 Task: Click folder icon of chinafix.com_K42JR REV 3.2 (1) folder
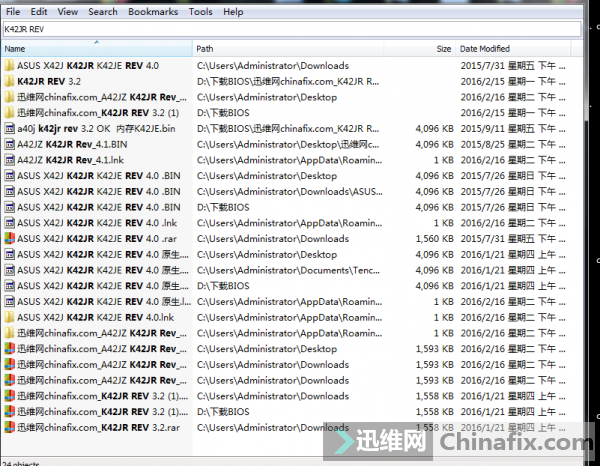(x=10, y=113)
